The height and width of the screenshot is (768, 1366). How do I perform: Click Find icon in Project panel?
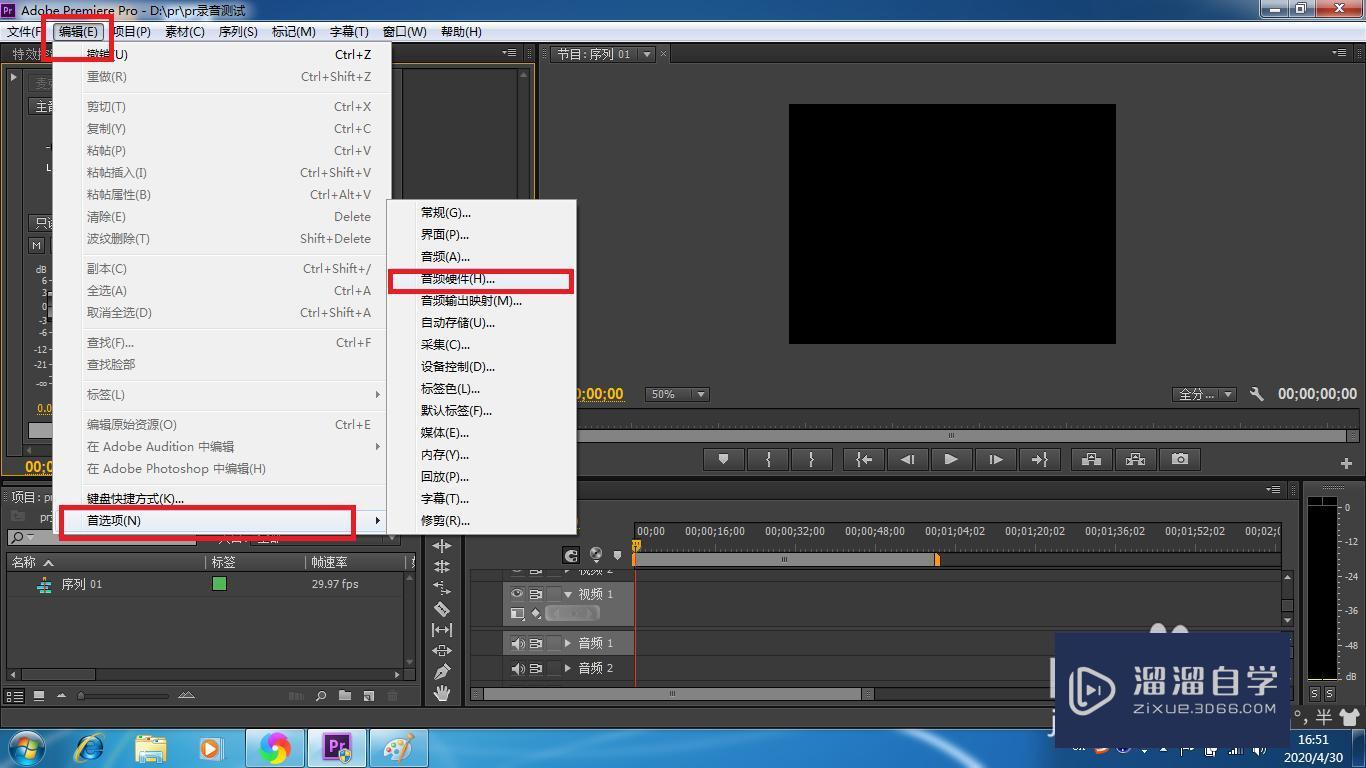[321, 696]
